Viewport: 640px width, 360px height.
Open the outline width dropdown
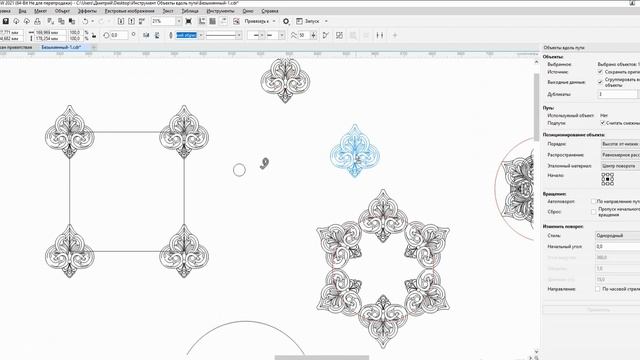(x=201, y=36)
